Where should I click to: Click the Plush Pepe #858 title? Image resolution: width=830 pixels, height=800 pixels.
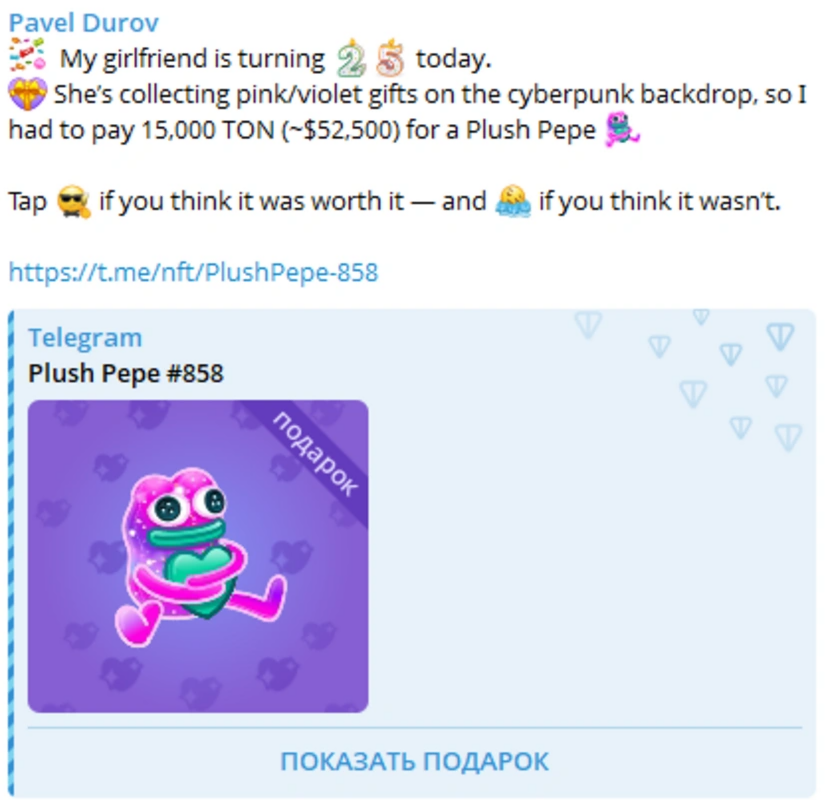coord(125,373)
